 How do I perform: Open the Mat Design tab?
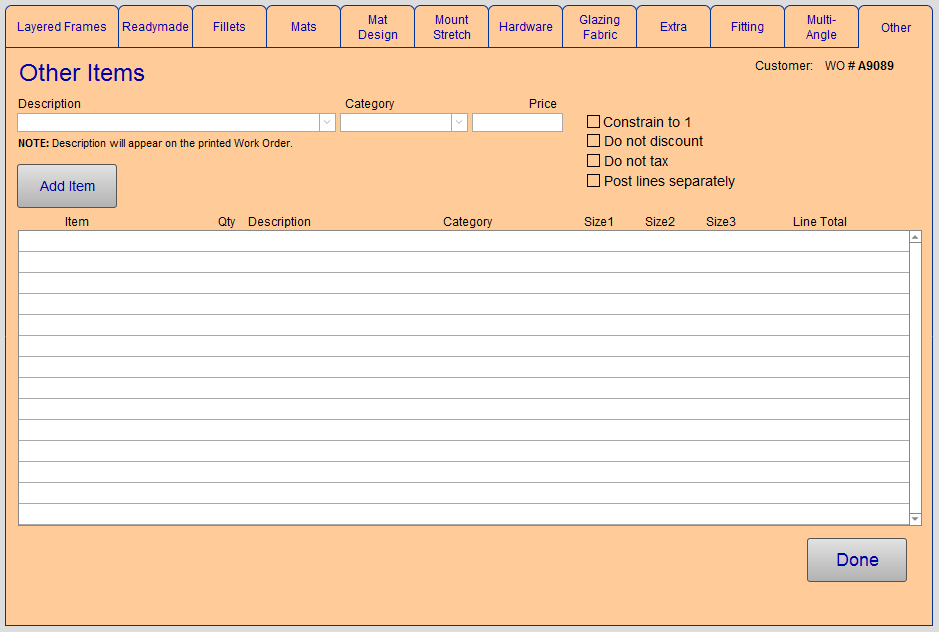(377, 27)
